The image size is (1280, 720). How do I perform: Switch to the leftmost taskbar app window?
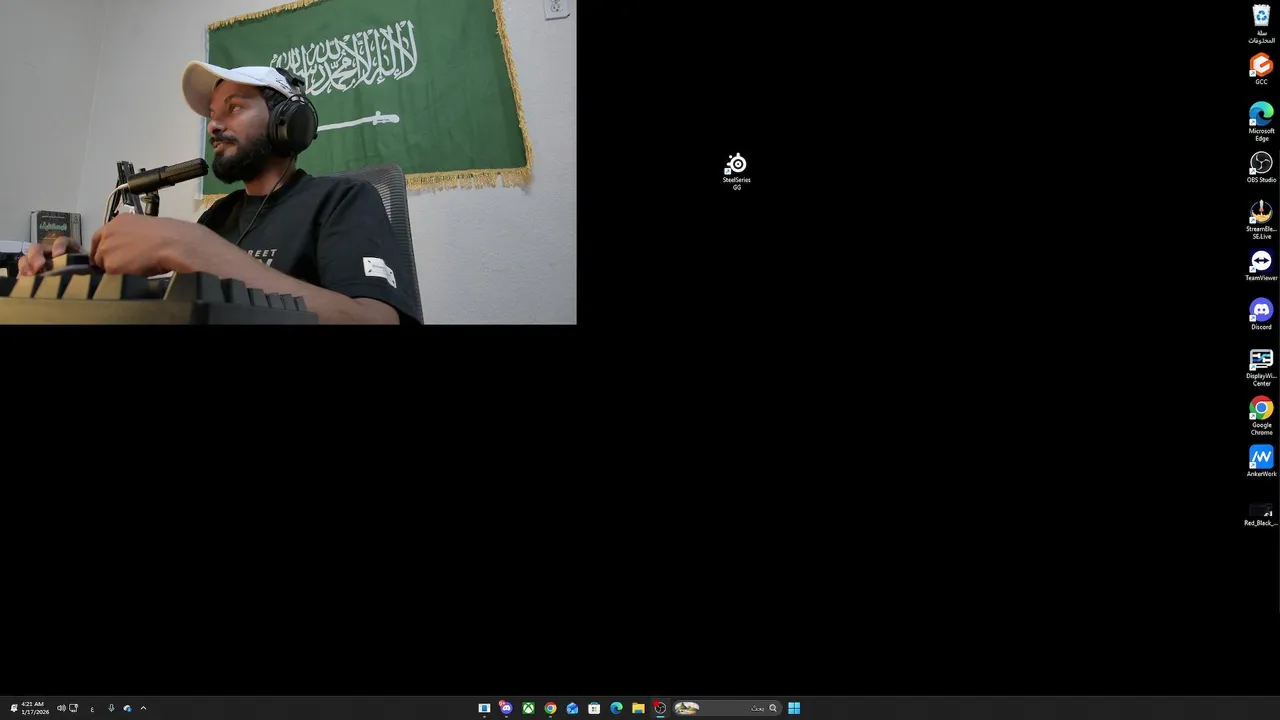[484, 708]
